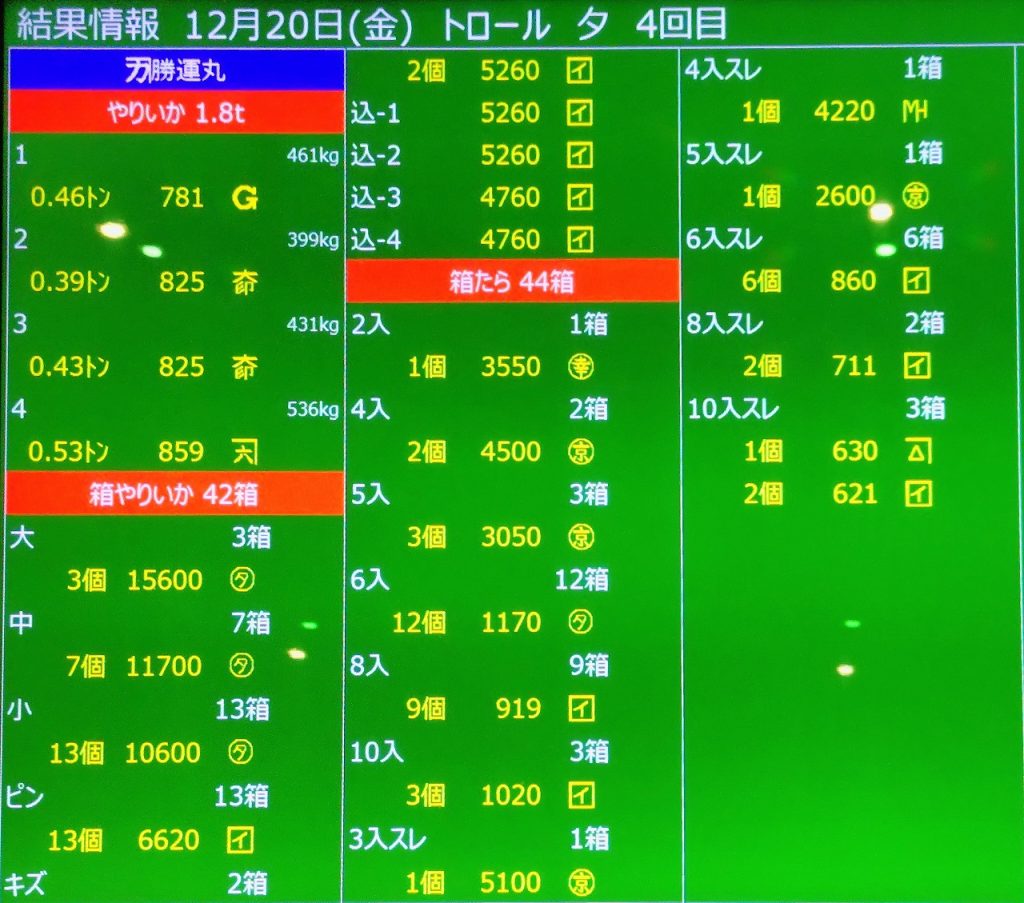Viewport: 1024px width, 903px height.
Task: Select the blue 万勝運丸 vessel banner
Action: point(176,71)
